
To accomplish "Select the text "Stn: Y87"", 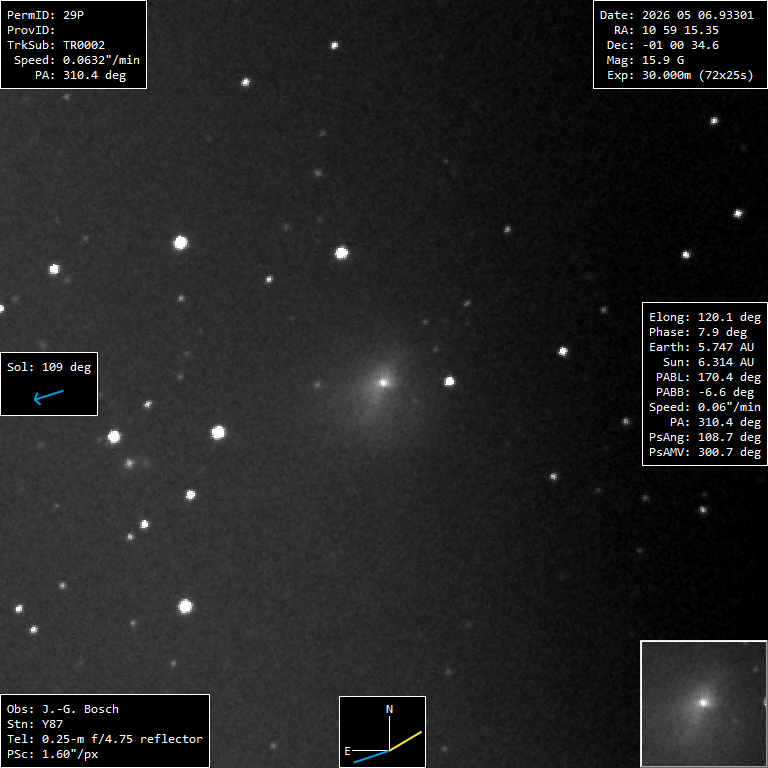I will (x=35, y=724).
